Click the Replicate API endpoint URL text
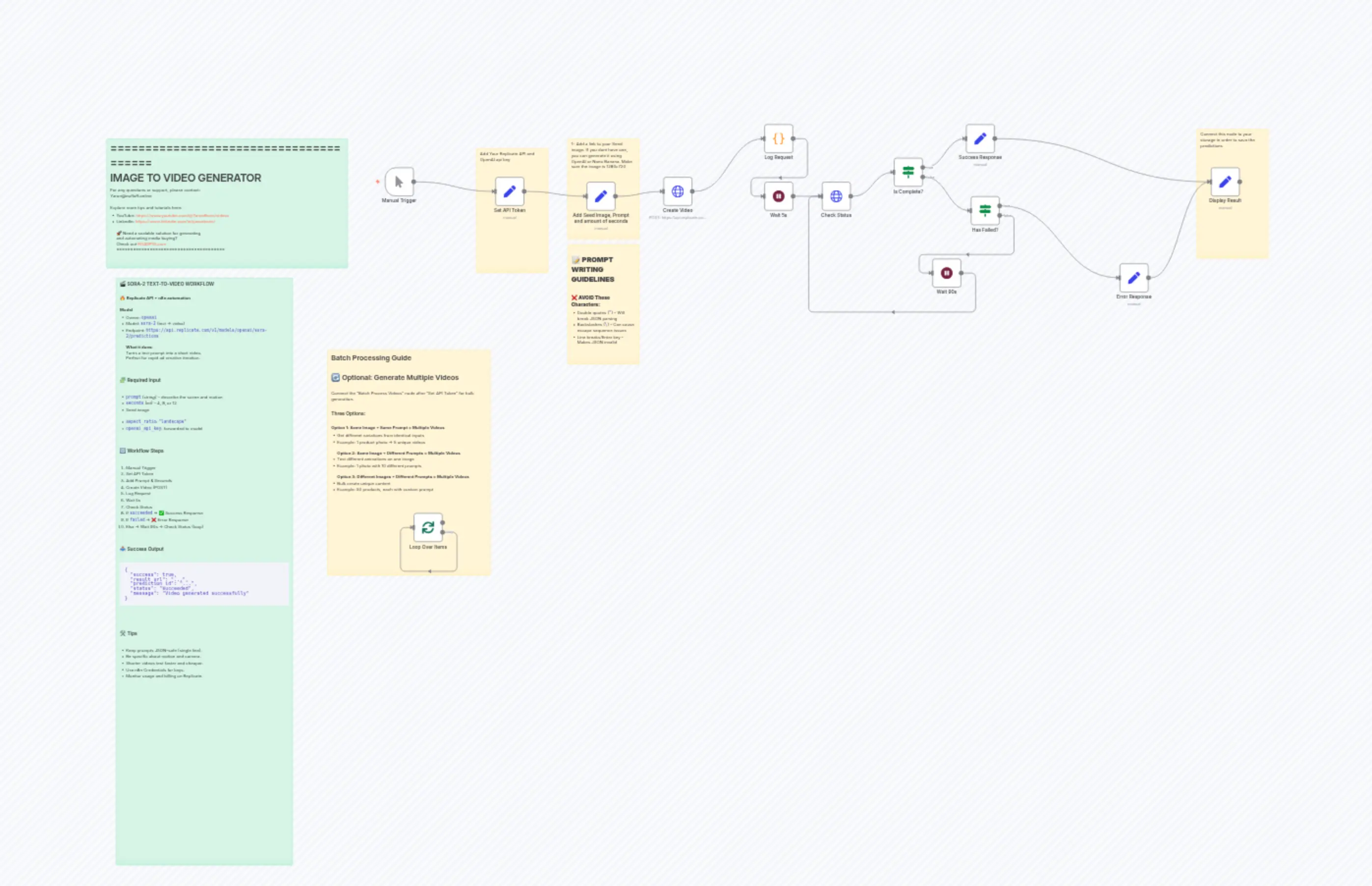The width and height of the screenshot is (1372, 886). [x=205, y=330]
